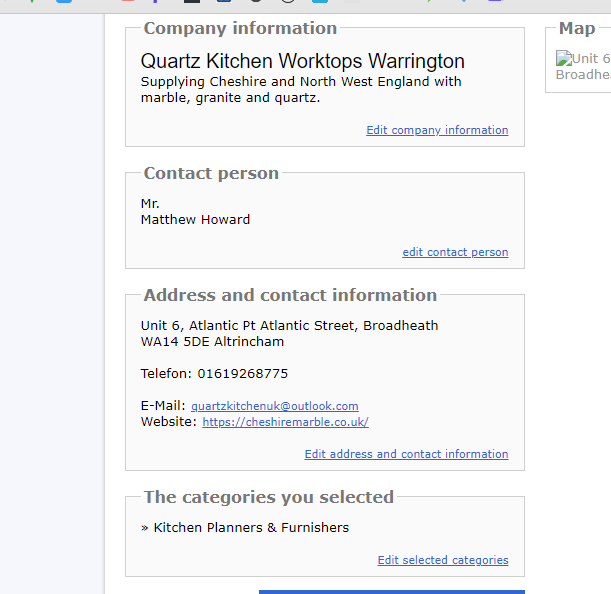This screenshot has width=611, height=594.
Task: Click the description Supplying Cheshire and North West
Action: [301, 90]
